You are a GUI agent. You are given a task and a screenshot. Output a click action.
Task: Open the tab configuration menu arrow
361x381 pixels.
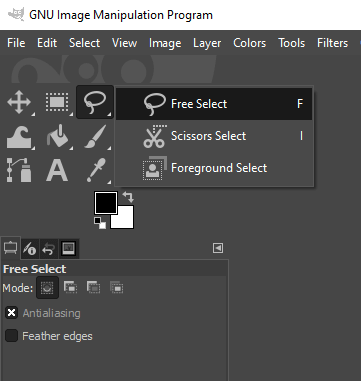[x=218, y=248]
